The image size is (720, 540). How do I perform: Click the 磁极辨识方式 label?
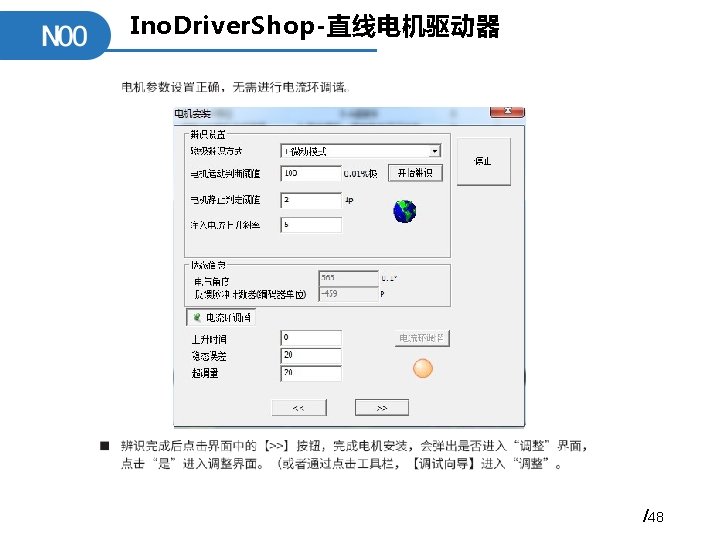coord(216,151)
